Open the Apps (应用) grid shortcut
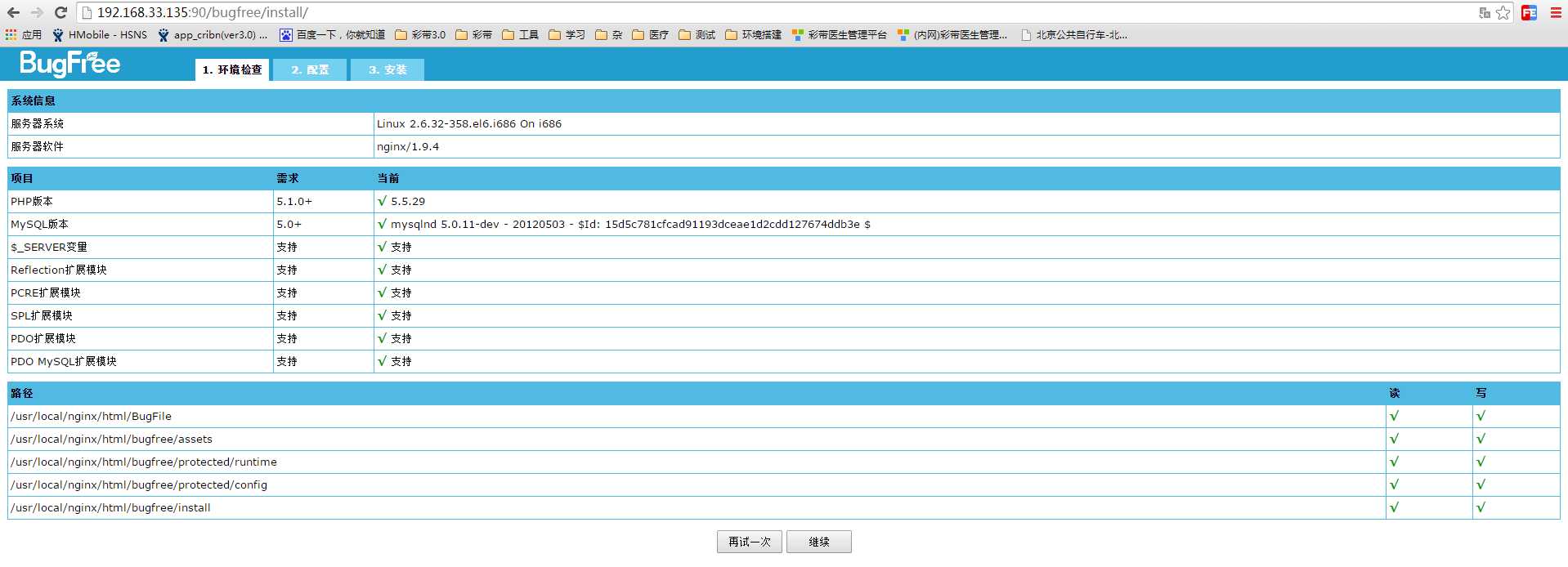 pos(23,35)
